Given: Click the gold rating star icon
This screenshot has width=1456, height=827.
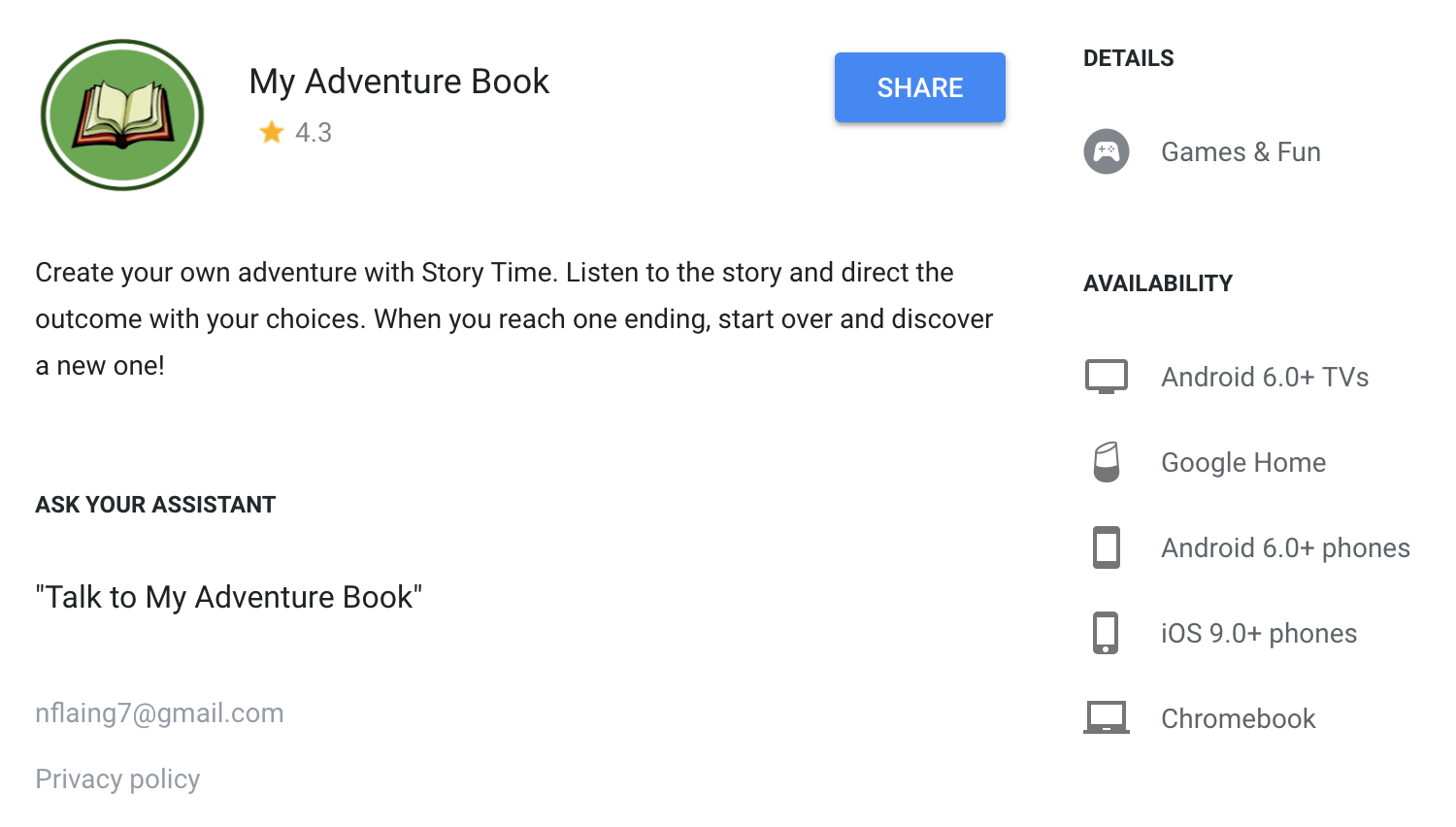Looking at the screenshot, I should [x=272, y=132].
